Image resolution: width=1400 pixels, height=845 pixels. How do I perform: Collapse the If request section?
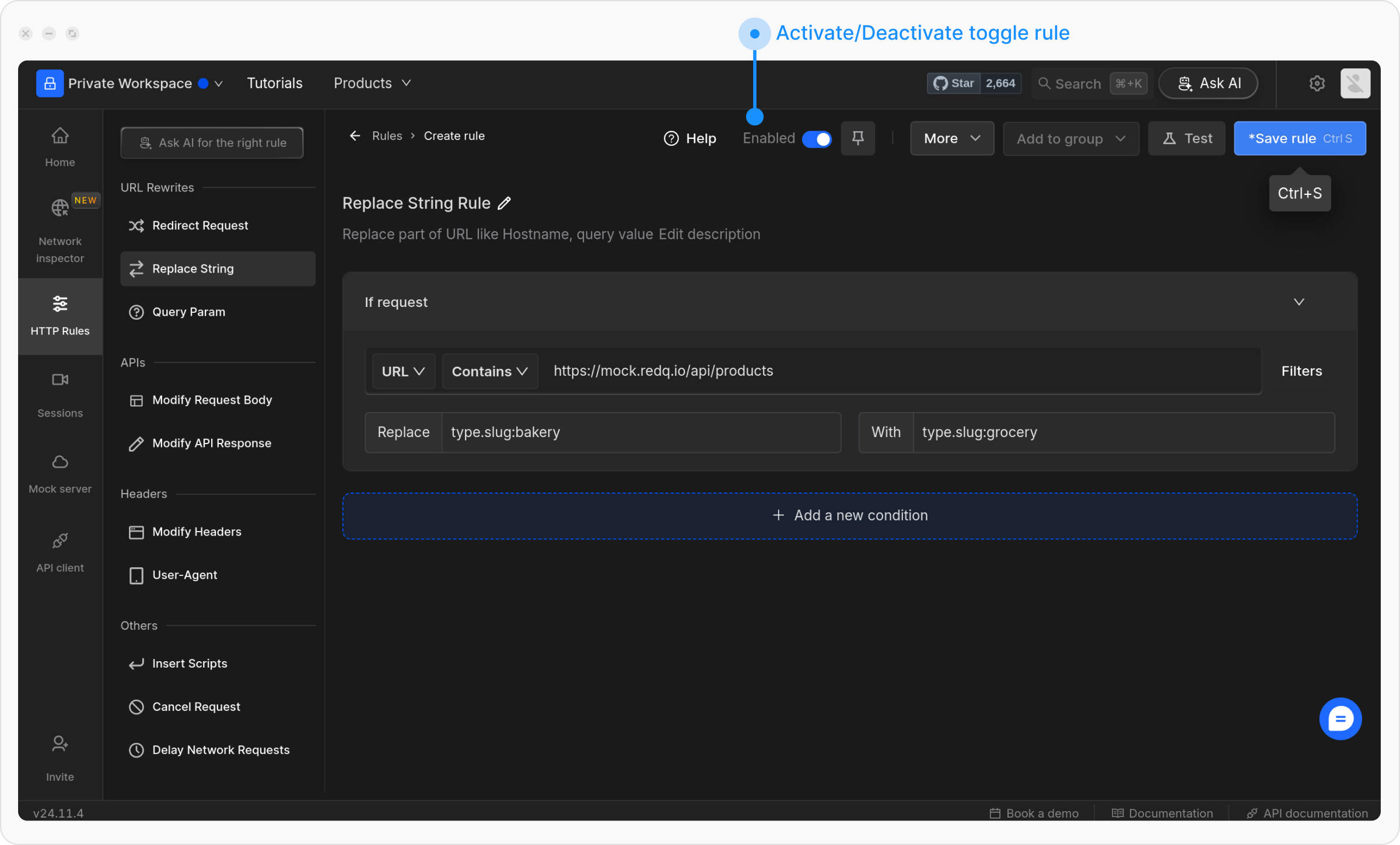point(1298,302)
